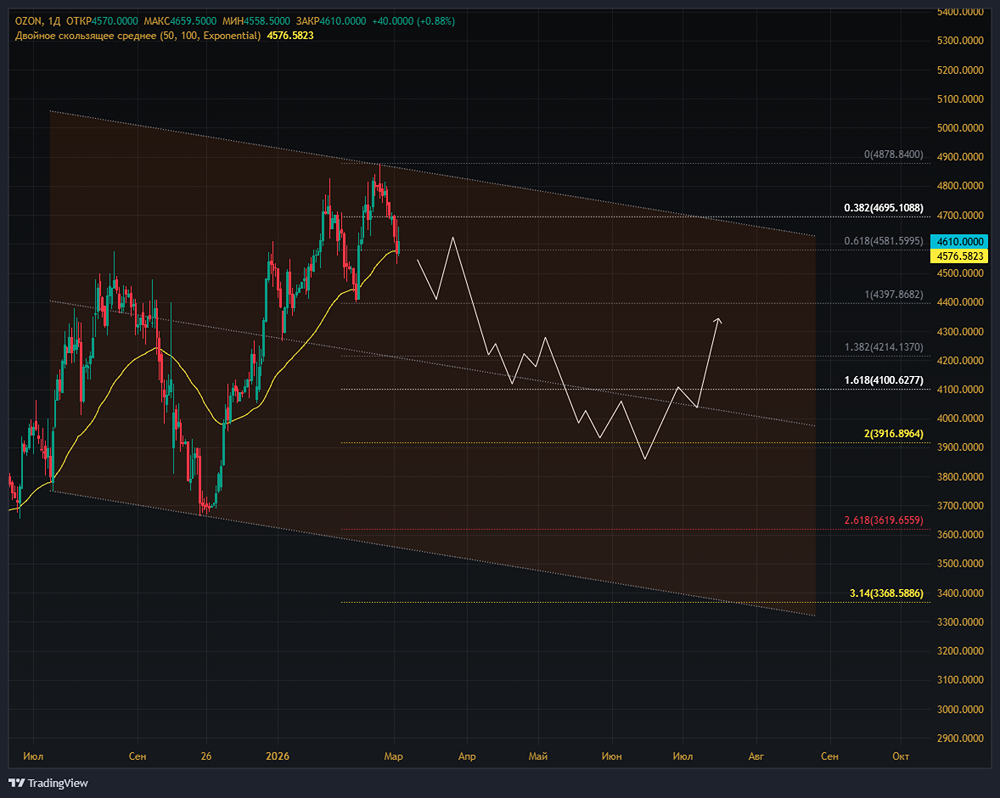Select the 1.382(4214.1370) Fibonacci level label
Viewport: 1000px width, 798px height.
coord(883,348)
